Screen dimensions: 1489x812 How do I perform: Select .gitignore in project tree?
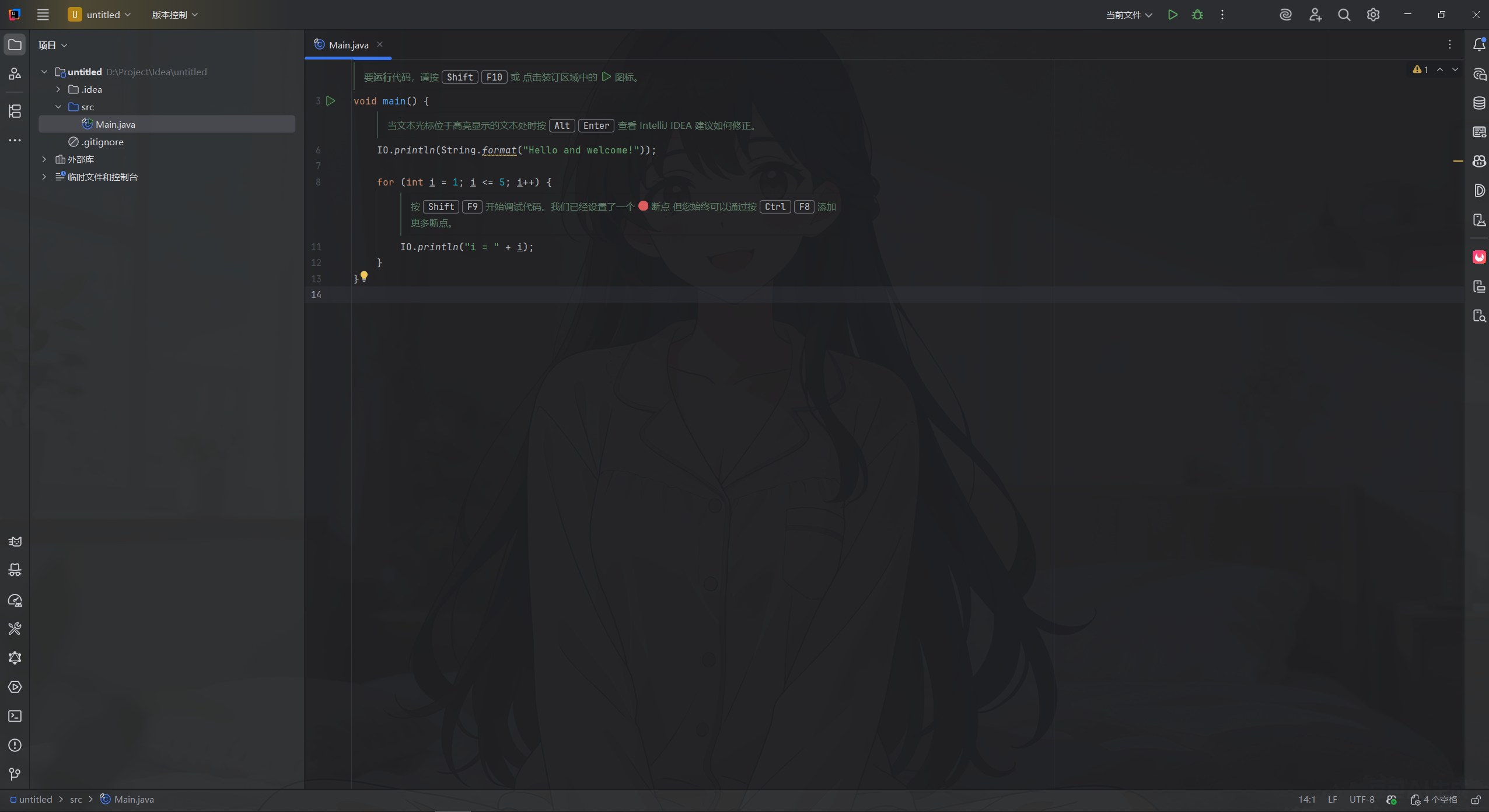point(102,142)
